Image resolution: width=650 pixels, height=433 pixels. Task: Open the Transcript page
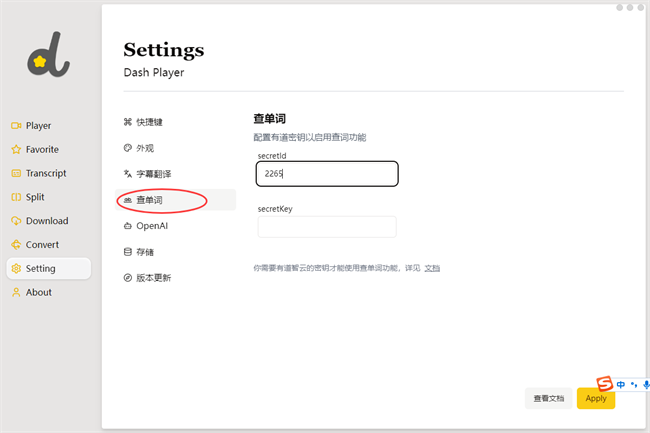pos(49,173)
